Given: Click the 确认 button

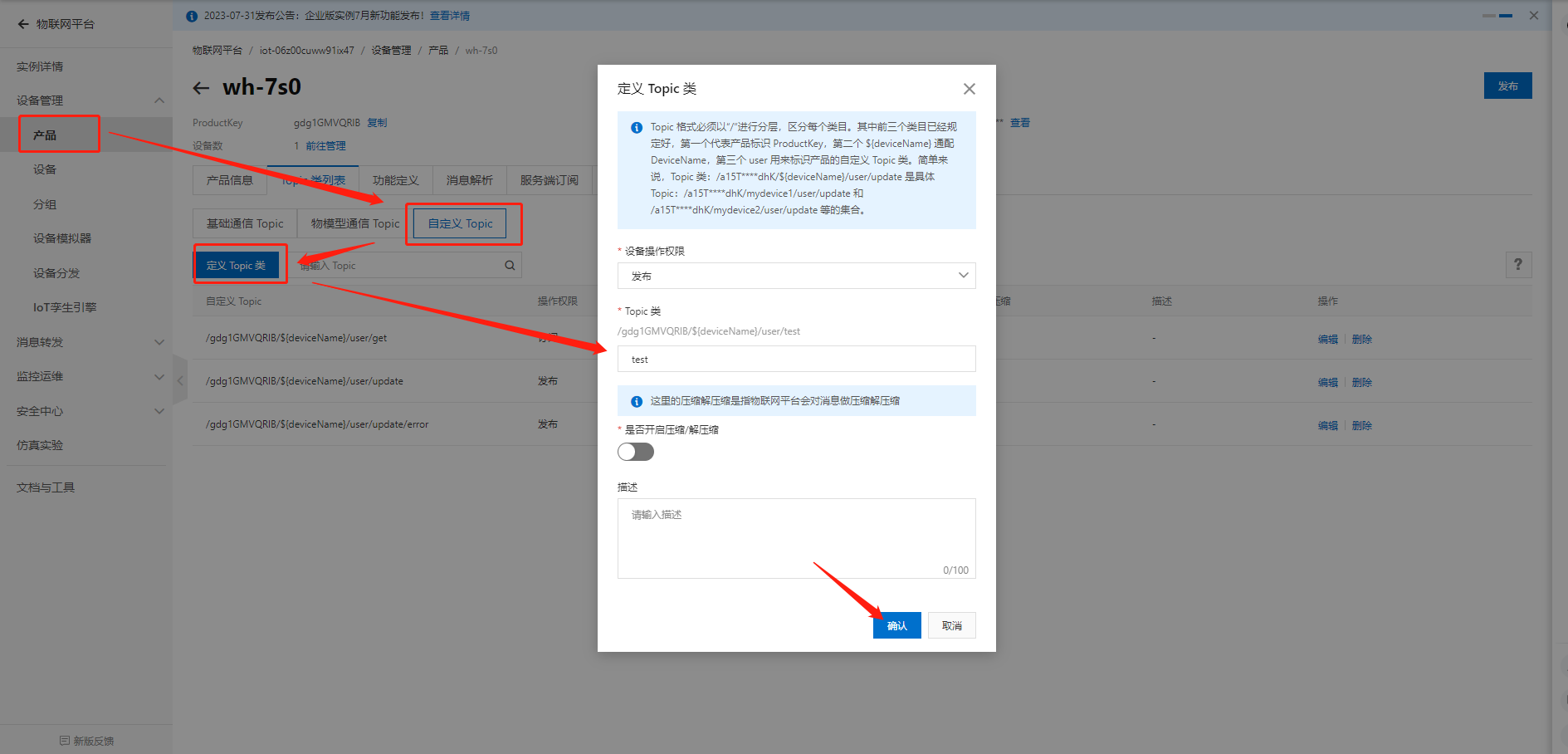Looking at the screenshot, I should coord(896,625).
